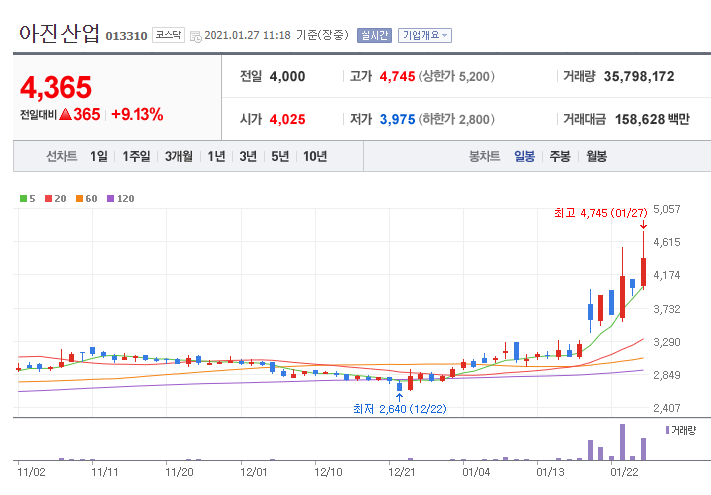
Task: Select the 1년 chart period
Action: tap(216, 156)
